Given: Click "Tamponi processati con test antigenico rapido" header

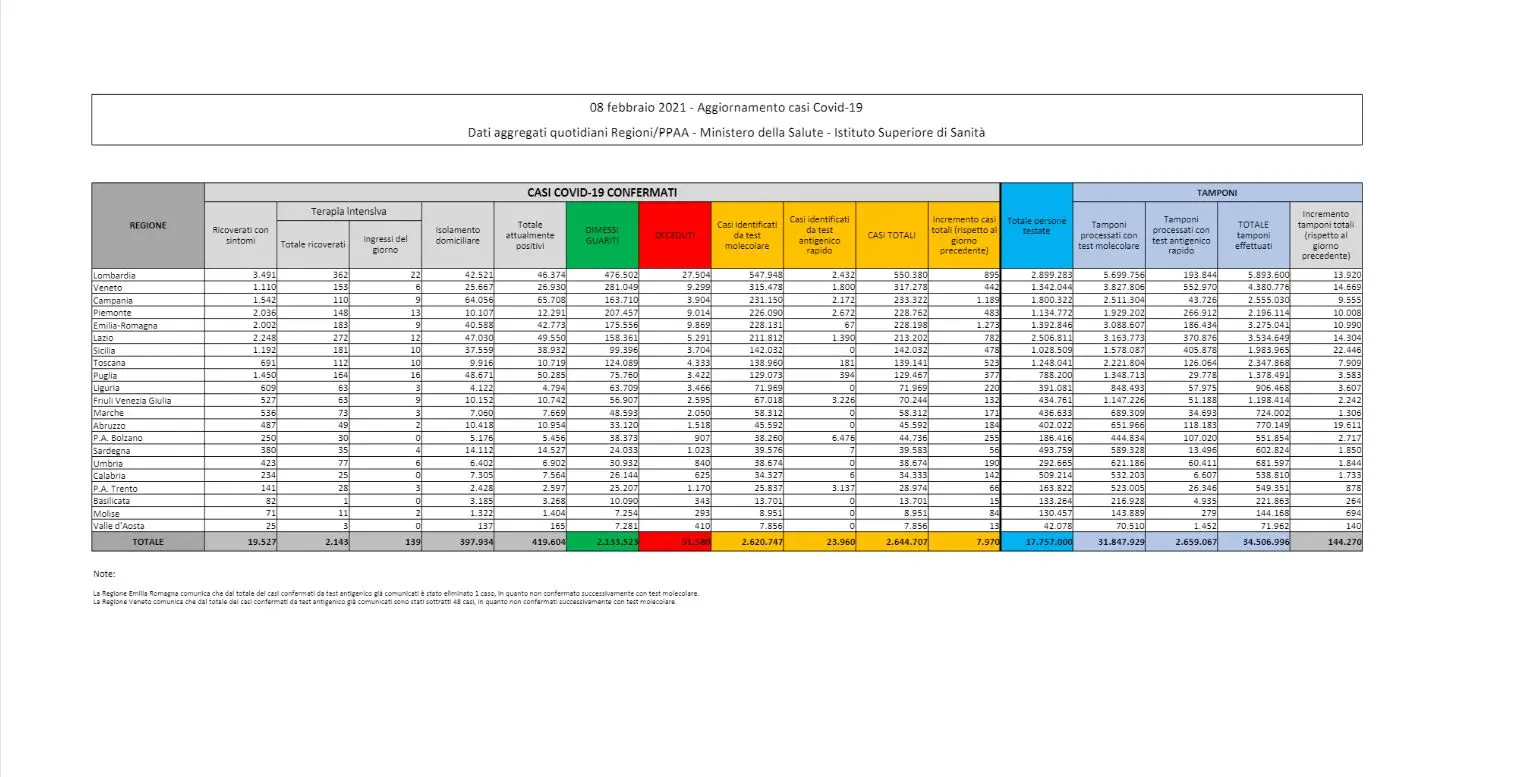Looking at the screenshot, I should 1181,234.
